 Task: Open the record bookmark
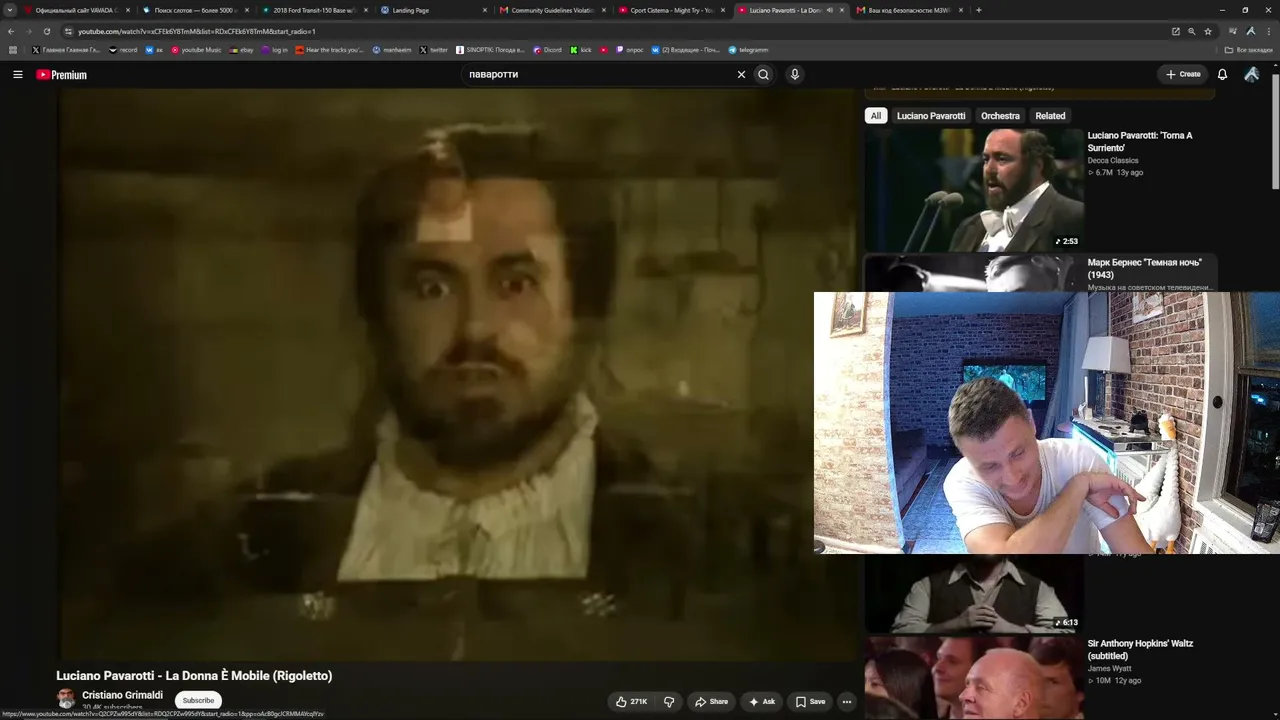pyautogui.click(x=123, y=50)
